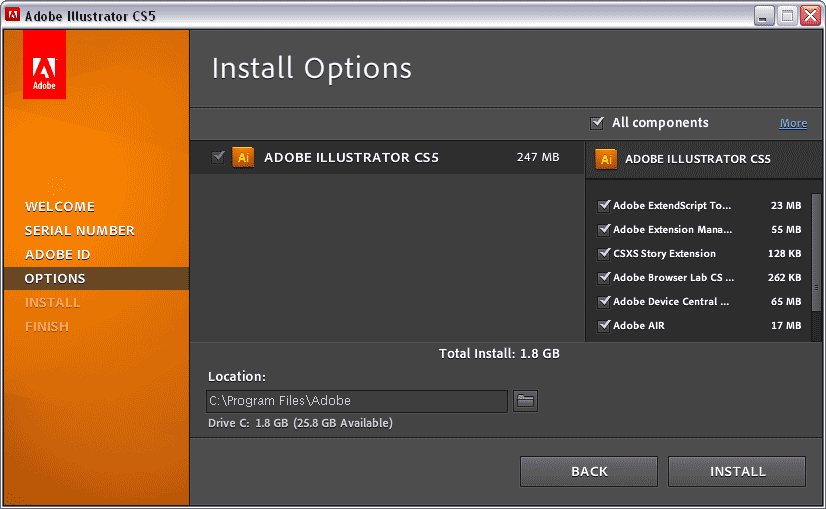Viewport: 826px width, 509px height.
Task: Uncheck Adobe ExtendScript Toolkit component
Action: (x=604, y=205)
